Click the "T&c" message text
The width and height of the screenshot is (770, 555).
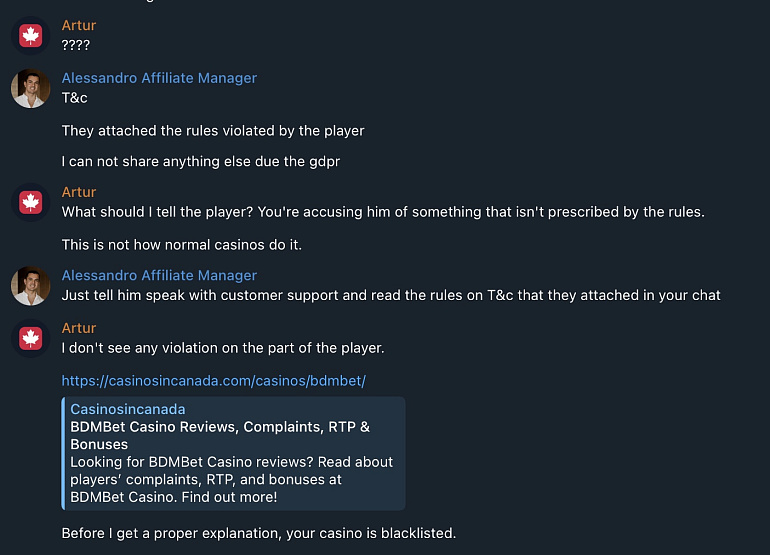74,98
